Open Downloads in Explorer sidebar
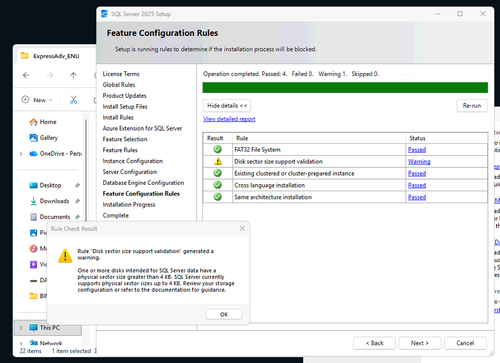 point(49,201)
